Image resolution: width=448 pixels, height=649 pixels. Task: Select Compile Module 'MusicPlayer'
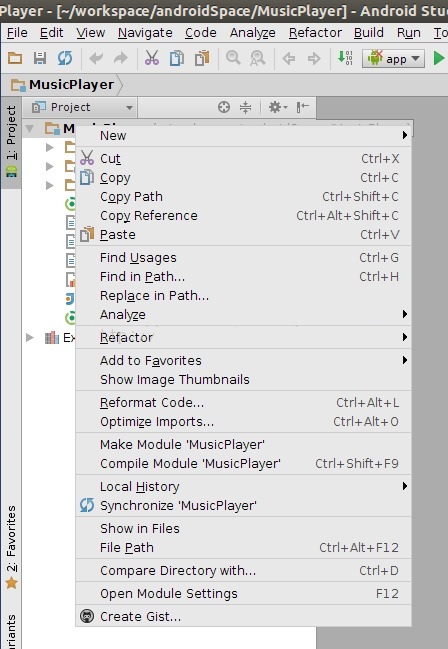point(243,464)
